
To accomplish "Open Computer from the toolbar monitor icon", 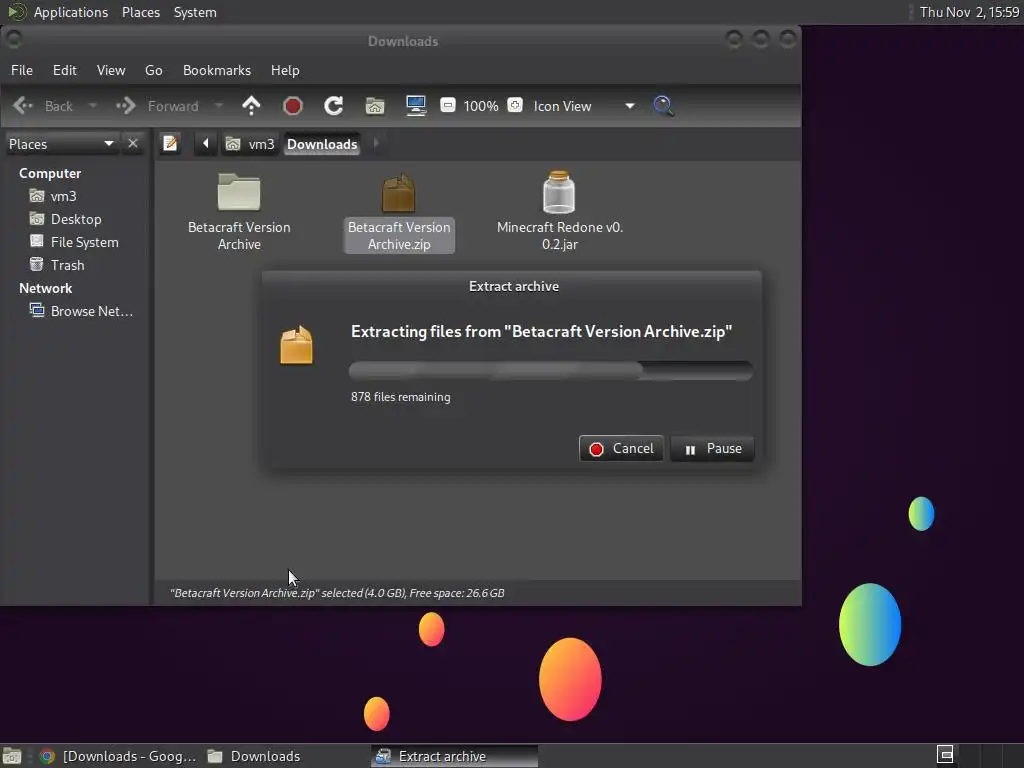I will [x=416, y=106].
